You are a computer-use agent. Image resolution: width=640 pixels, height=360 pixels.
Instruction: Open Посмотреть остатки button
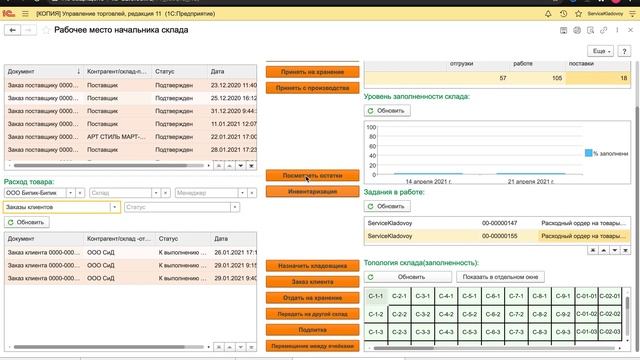[x=313, y=176]
